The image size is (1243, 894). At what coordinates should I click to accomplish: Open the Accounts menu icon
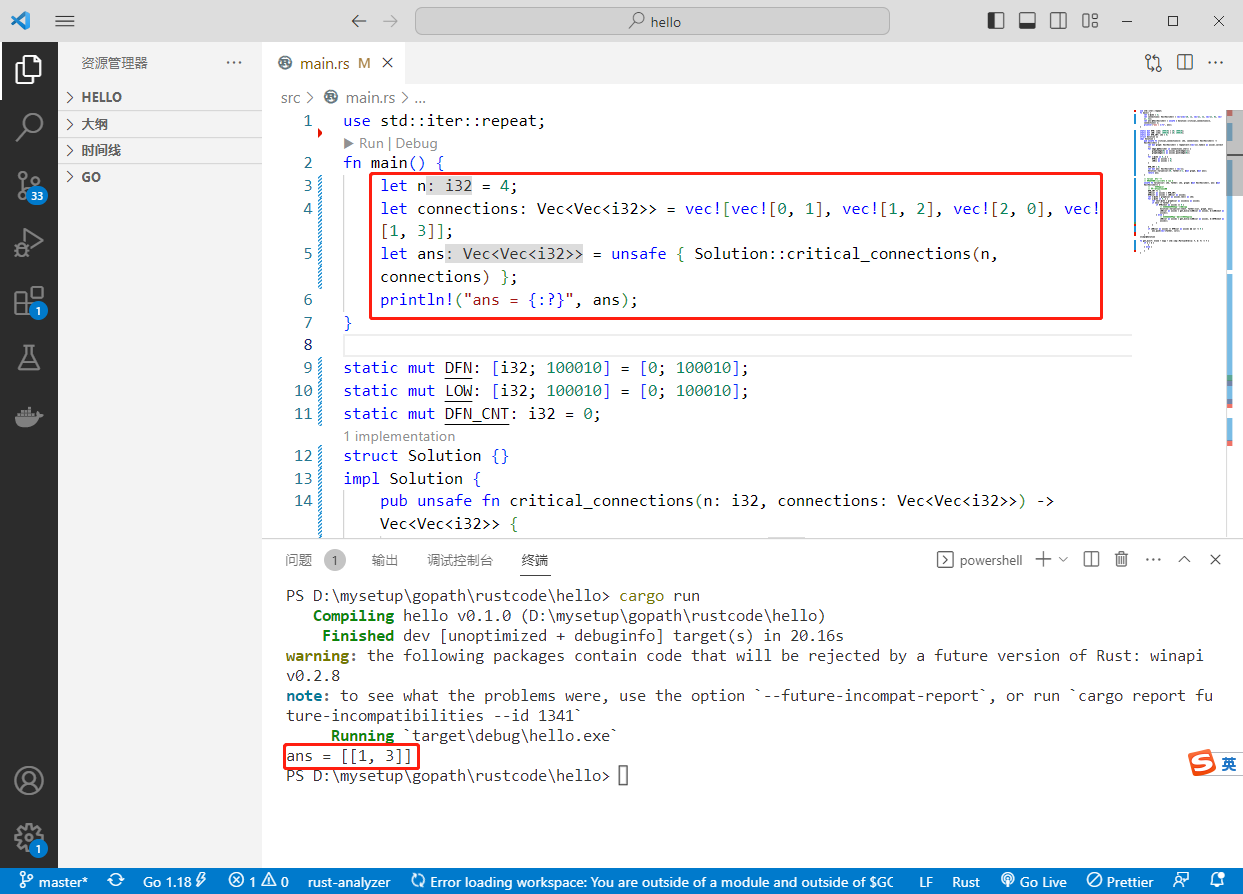[x=29, y=780]
